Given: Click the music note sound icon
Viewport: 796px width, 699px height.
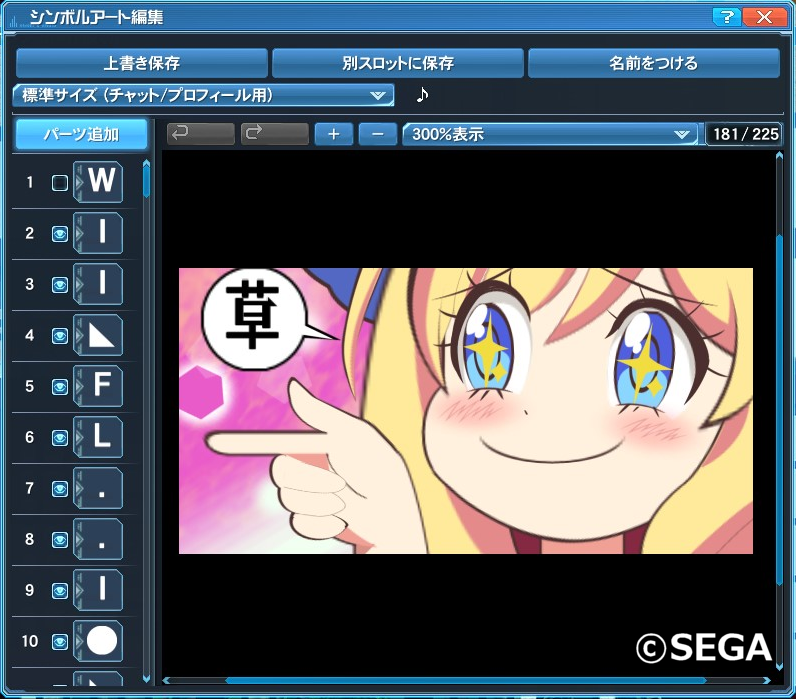Looking at the screenshot, I should (422, 94).
